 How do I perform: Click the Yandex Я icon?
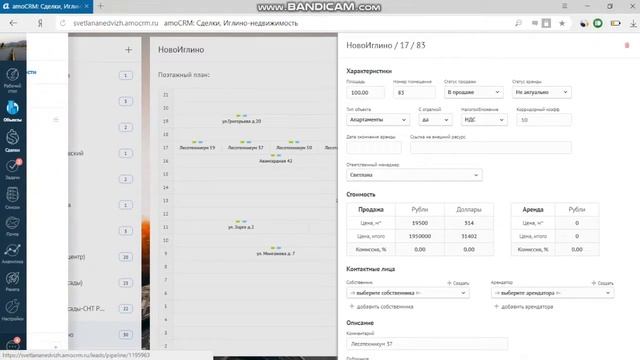[40, 23]
